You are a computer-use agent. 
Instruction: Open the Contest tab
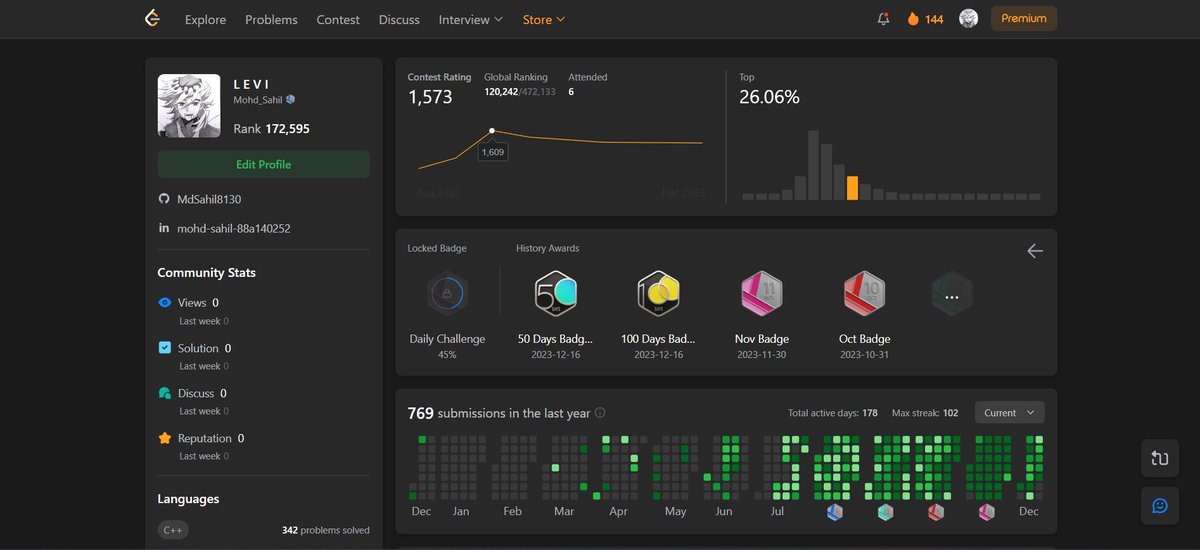coord(338,19)
